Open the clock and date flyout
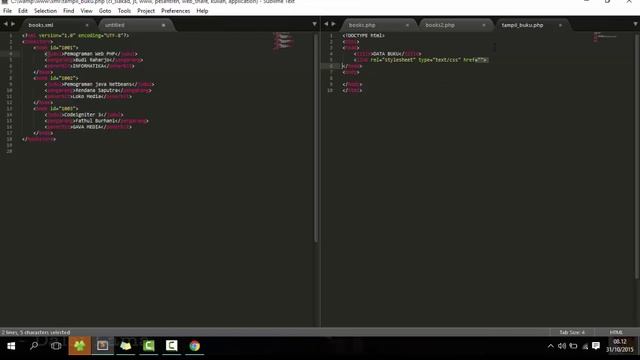 tap(620, 346)
